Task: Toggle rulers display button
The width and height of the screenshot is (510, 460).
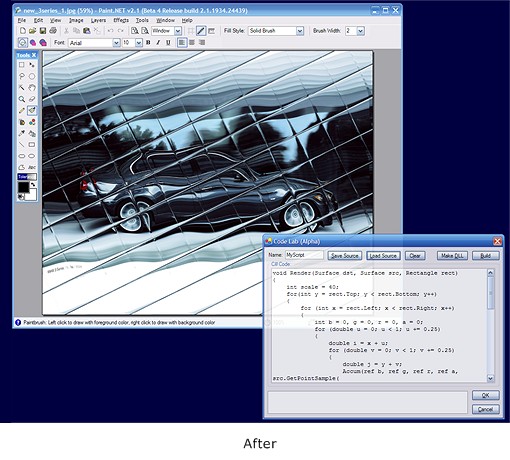Action: (x=211, y=31)
